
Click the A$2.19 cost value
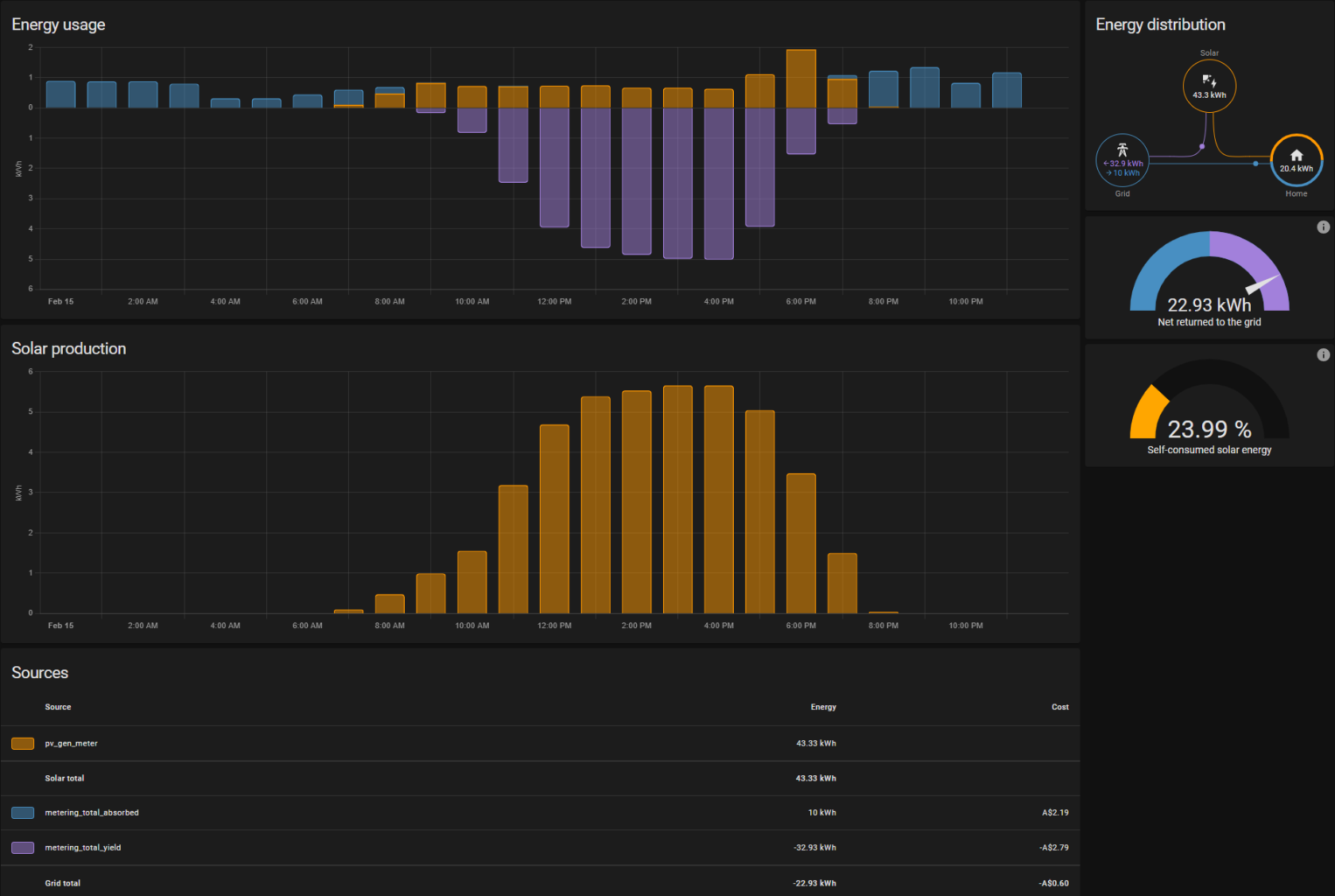(1055, 812)
